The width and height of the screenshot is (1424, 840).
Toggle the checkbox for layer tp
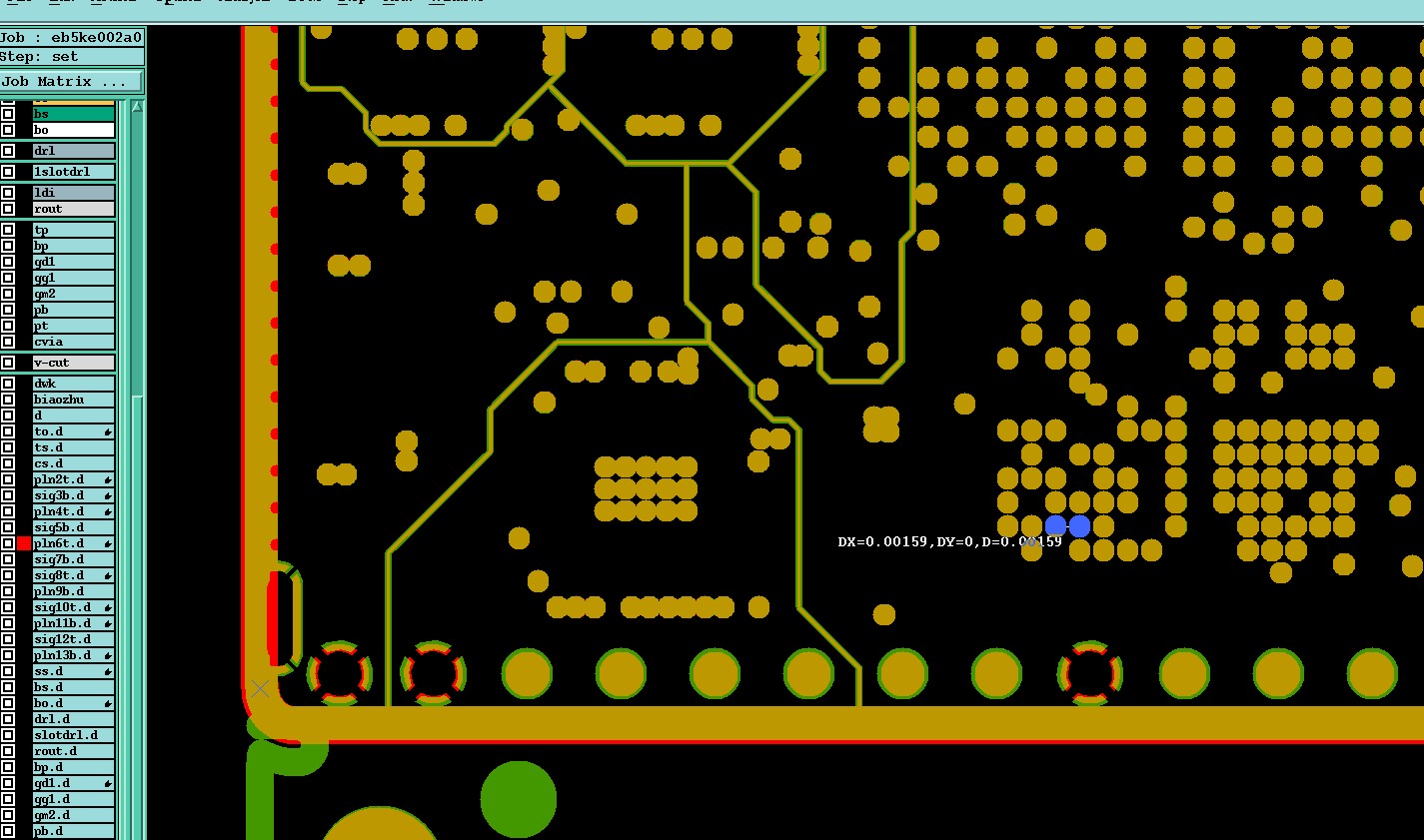tap(8, 230)
